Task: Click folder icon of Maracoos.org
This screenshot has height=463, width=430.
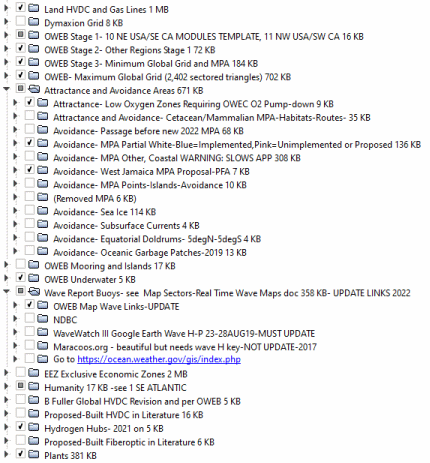Action: coord(42,346)
